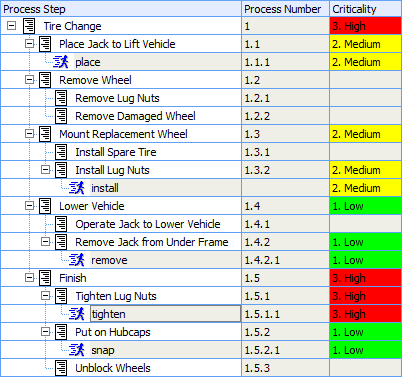Click the action icon beside tighten
Viewport: 402px width, 377px height.
(77, 314)
